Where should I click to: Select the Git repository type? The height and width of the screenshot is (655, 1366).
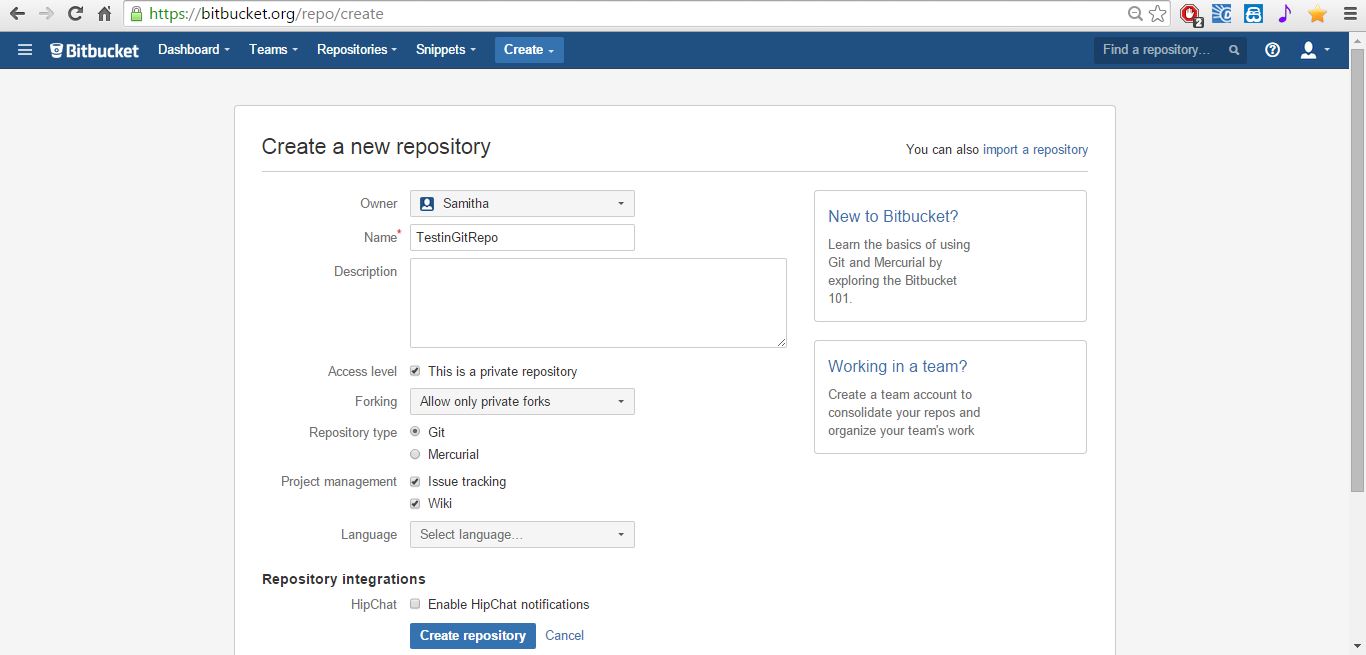[x=415, y=432]
